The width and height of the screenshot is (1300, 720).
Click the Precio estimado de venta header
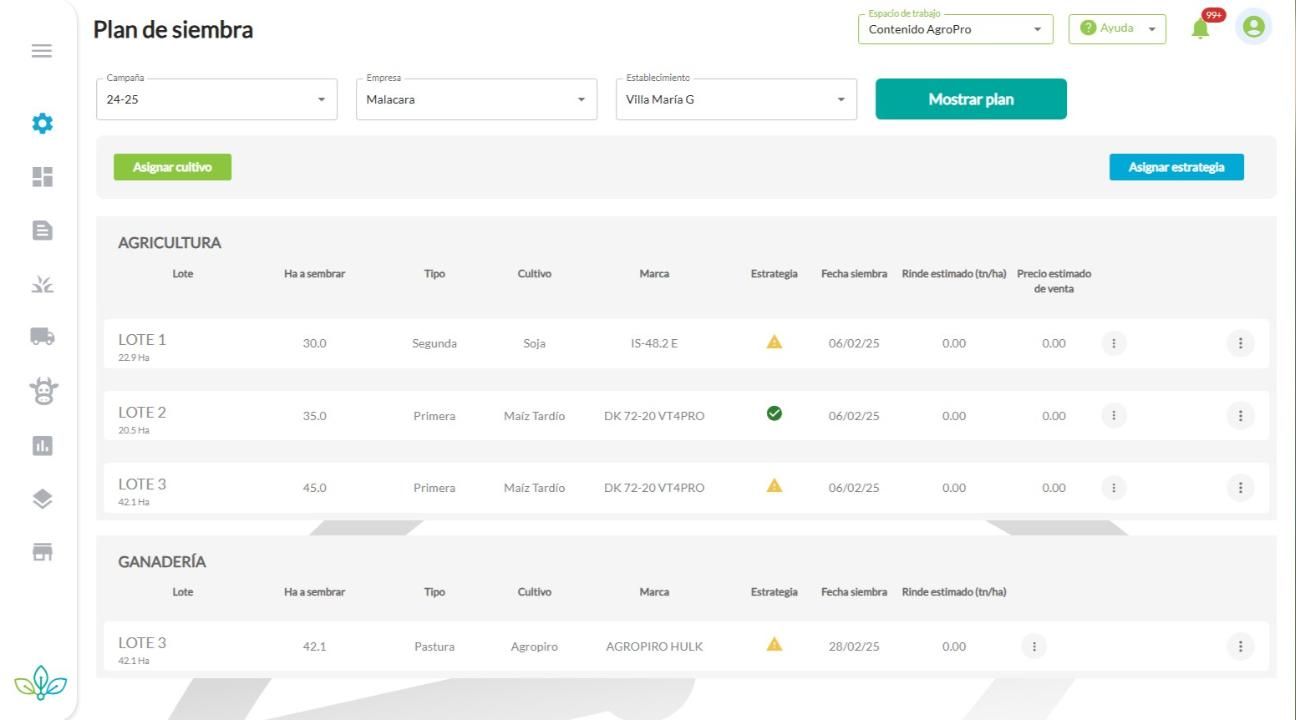(x=1054, y=281)
